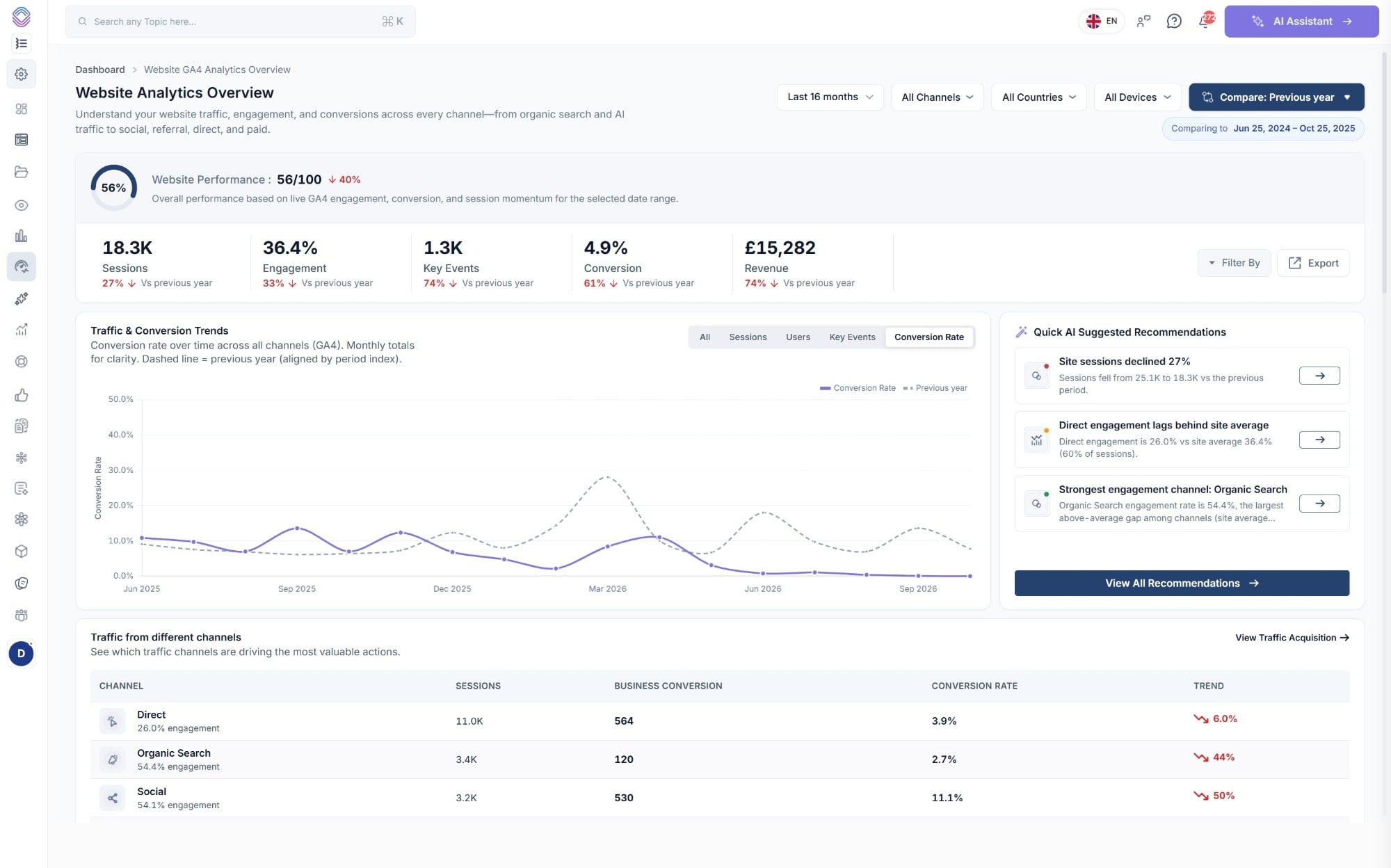This screenshot has height=868, width=1391.
Task: Open arrow for Site sessions declined 27%
Action: pos(1319,376)
